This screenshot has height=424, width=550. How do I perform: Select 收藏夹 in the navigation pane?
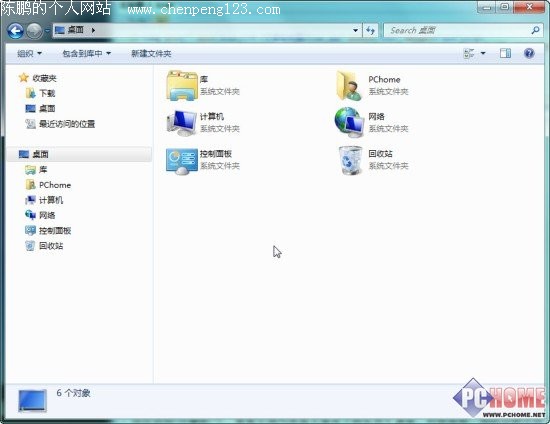(x=44, y=78)
